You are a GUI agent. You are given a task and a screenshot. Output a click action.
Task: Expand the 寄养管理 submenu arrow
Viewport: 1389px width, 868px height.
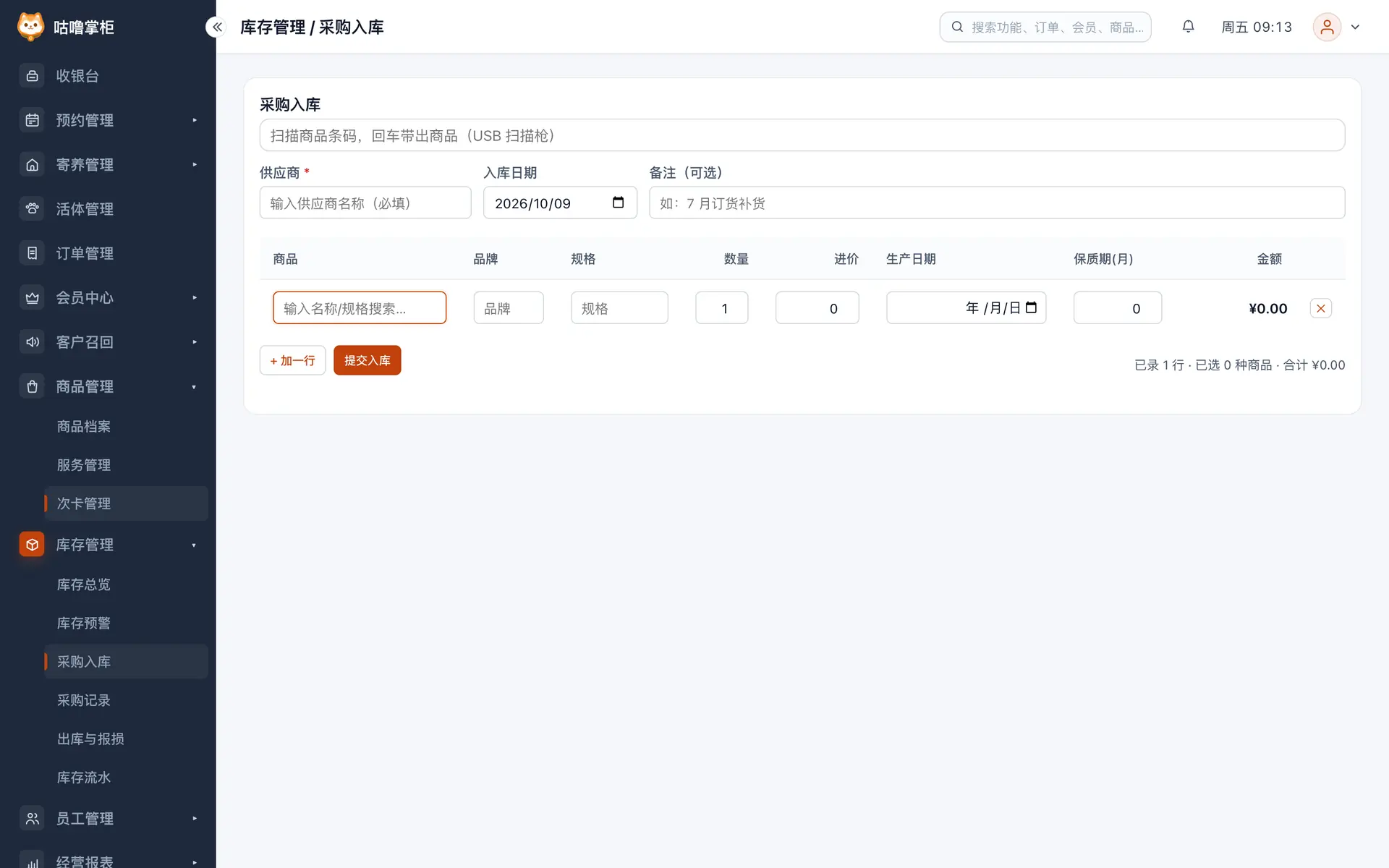[x=195, y=165]
